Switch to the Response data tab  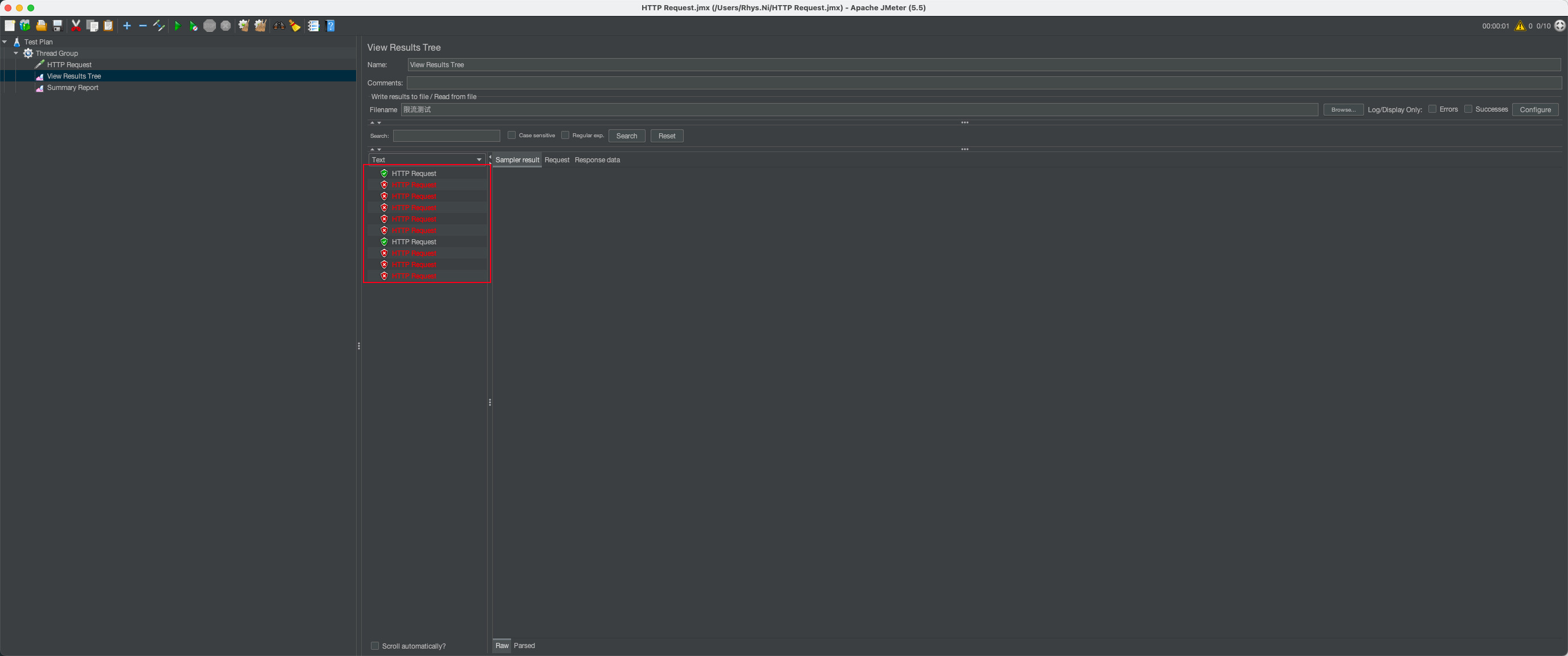pyautogui.click(x=597, y=159)
